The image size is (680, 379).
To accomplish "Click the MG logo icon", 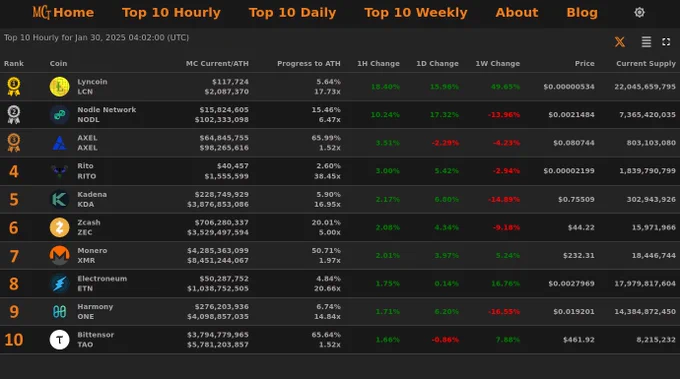I will 41,12.
